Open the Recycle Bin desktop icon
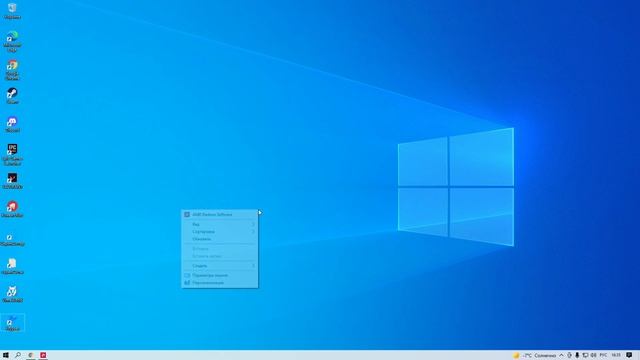Screen dimensions: 640x360 (x=12, y=11)
